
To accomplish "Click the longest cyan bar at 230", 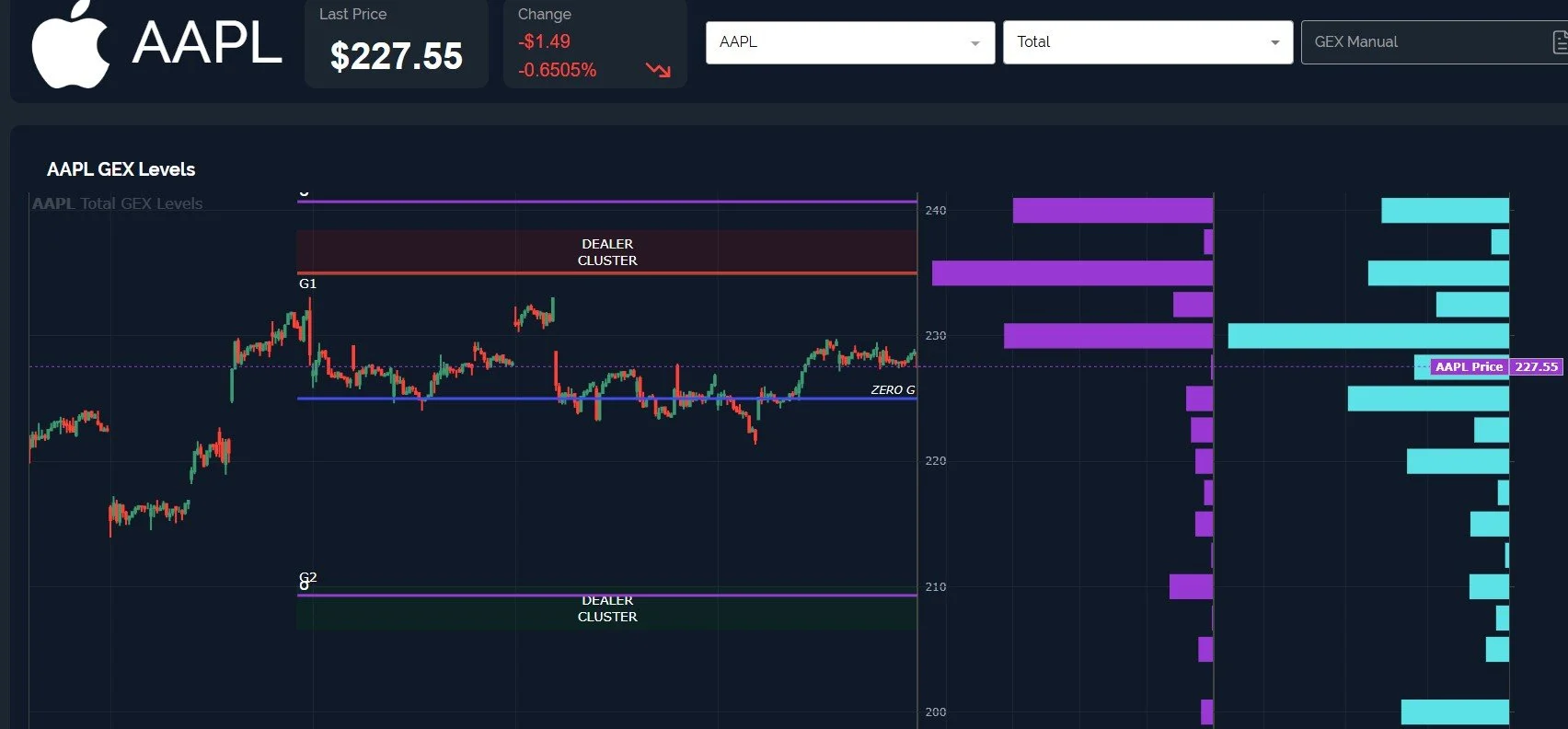I will coord(1368,336).
